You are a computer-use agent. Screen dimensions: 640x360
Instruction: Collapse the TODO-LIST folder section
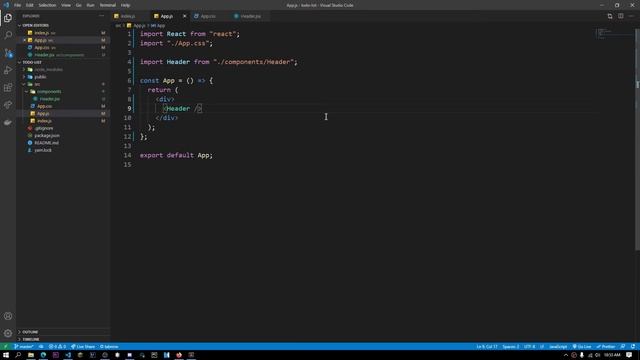31,62
